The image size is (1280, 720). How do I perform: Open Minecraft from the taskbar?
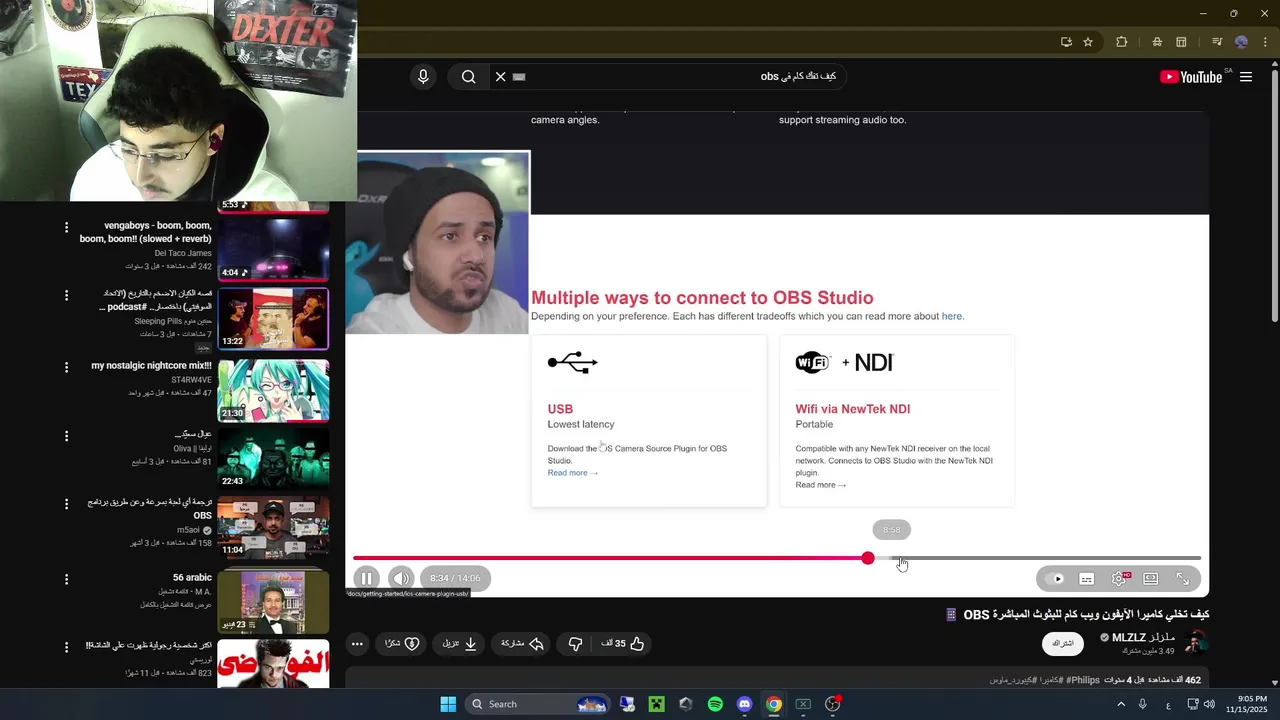[x=656, y=704]
